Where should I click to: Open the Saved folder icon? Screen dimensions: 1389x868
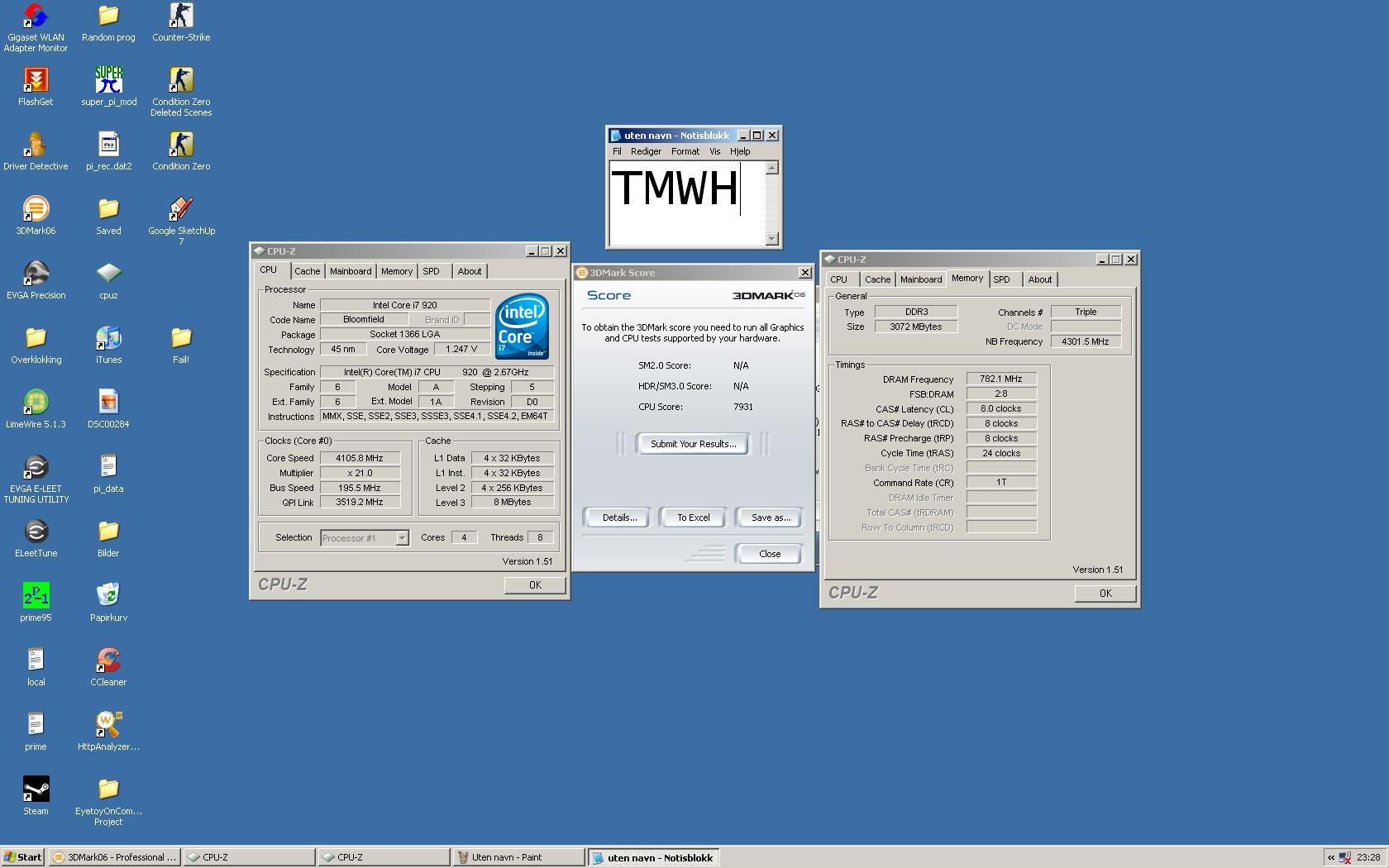108,216
